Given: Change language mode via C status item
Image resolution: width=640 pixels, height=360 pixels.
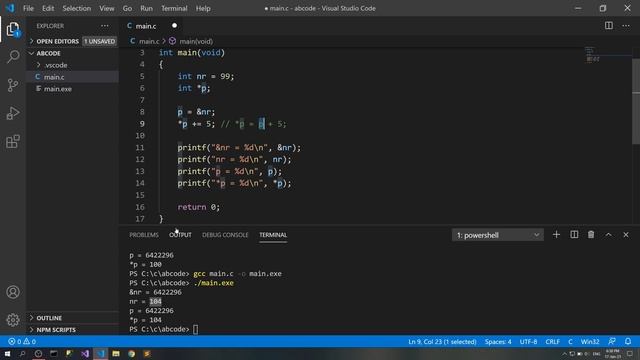Looking at the screenshot, I should (x=570, y=342).
